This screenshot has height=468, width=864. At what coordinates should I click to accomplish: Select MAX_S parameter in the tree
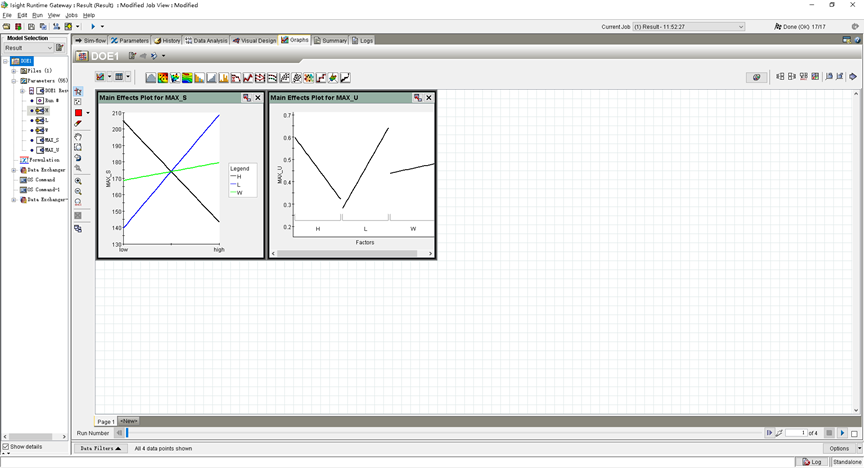pyautogui.click(x=50, y=140)
